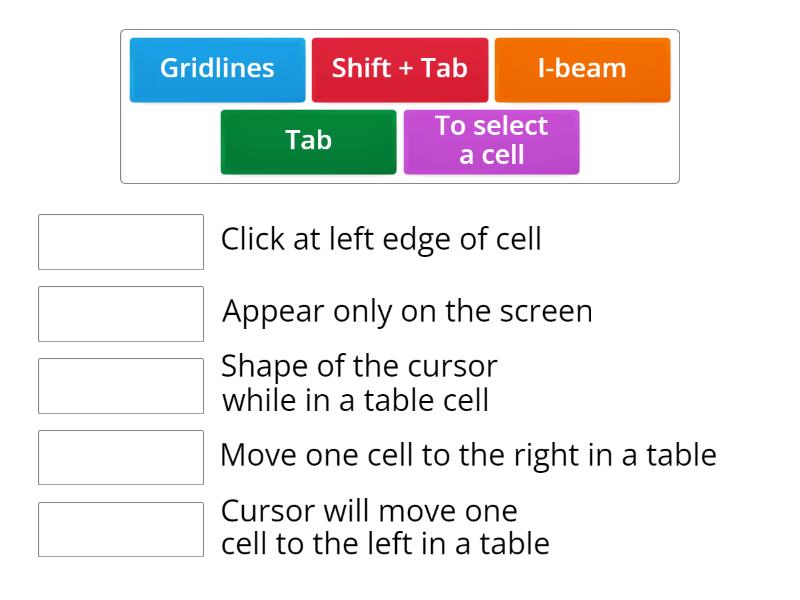Click the answer box next to 'Appear only on the screen'
Image resolution: width=800 pixels, height=600 pixels.
point(120,313)
